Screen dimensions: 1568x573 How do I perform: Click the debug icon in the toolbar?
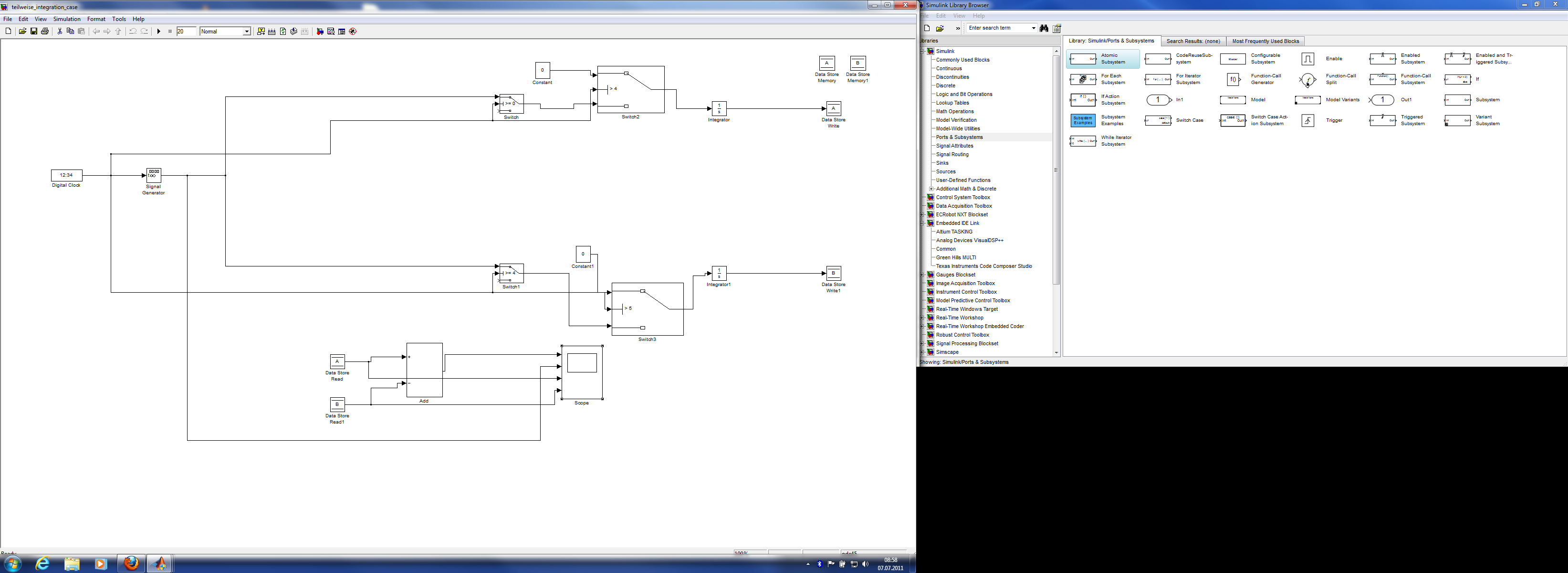click(x=353, y=32)
